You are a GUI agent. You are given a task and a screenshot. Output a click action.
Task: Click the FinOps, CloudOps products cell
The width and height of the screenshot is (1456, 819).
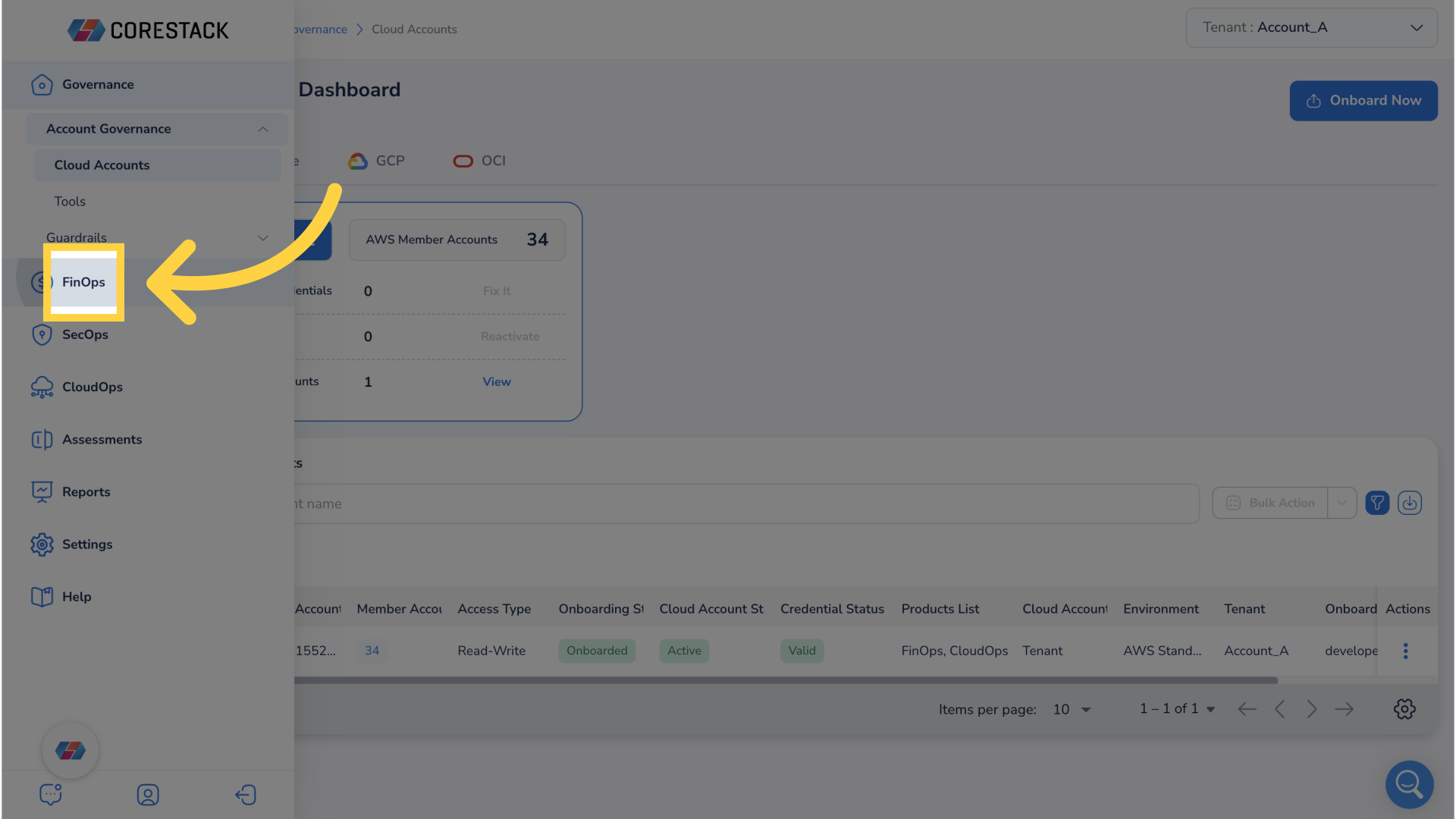[955, 651]
